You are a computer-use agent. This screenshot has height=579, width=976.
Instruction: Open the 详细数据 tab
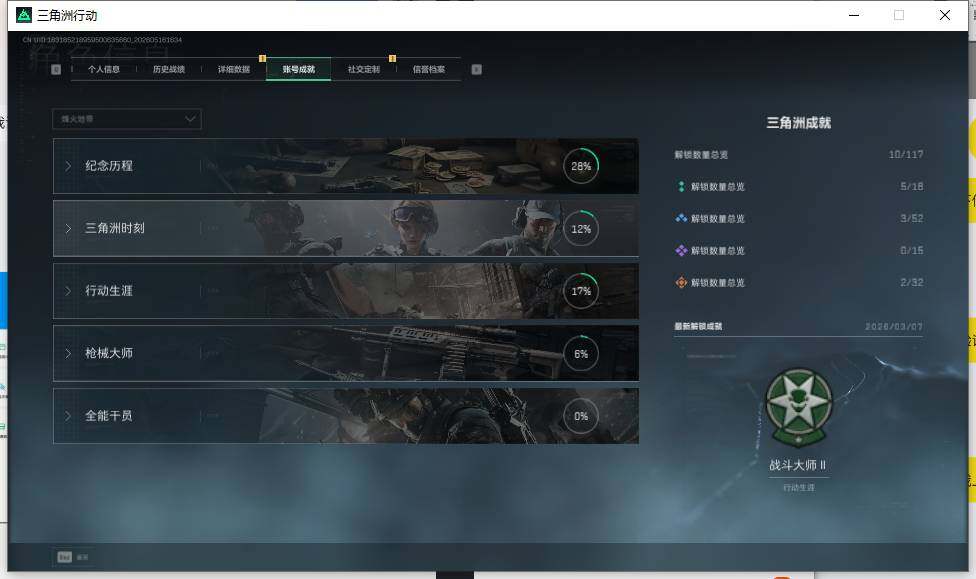coord(233,69)
